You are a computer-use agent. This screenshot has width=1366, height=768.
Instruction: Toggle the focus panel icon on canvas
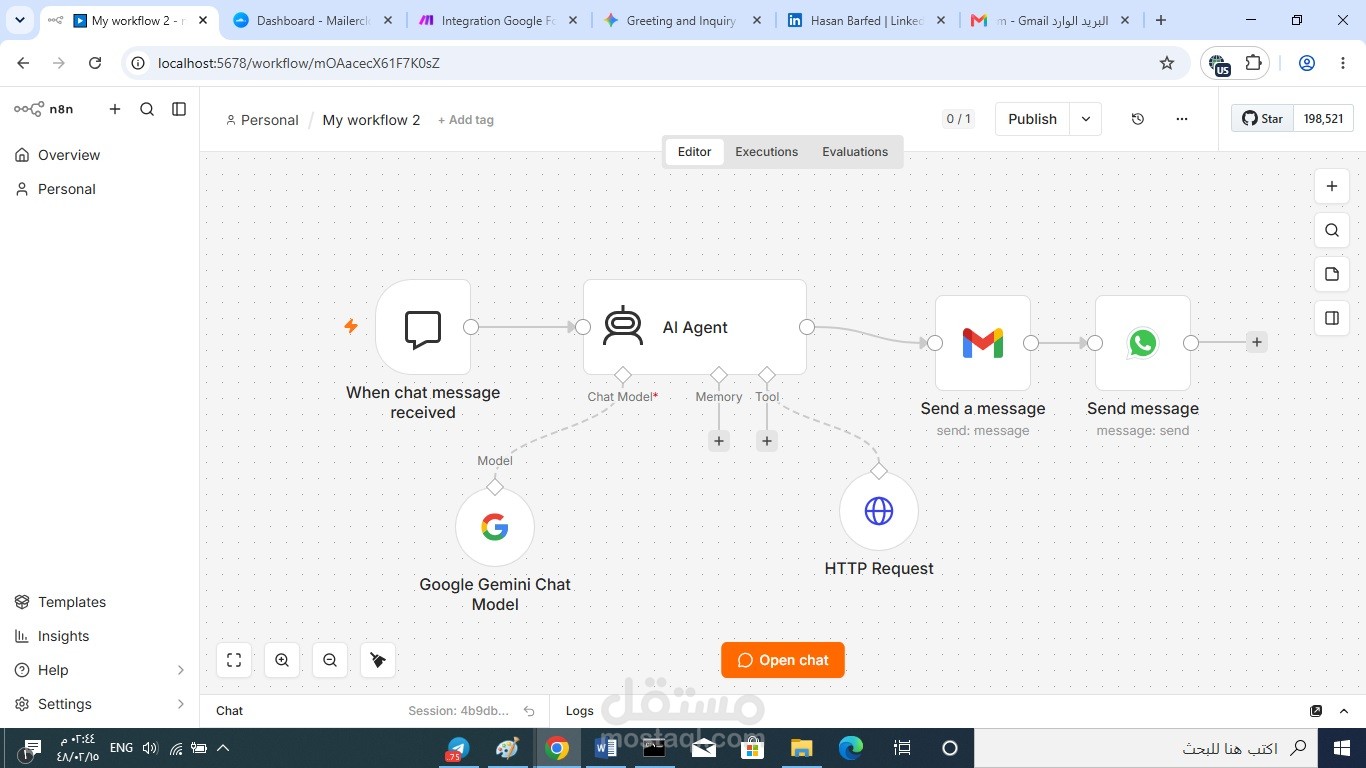pyautogui.click(x=1332, y=318)
